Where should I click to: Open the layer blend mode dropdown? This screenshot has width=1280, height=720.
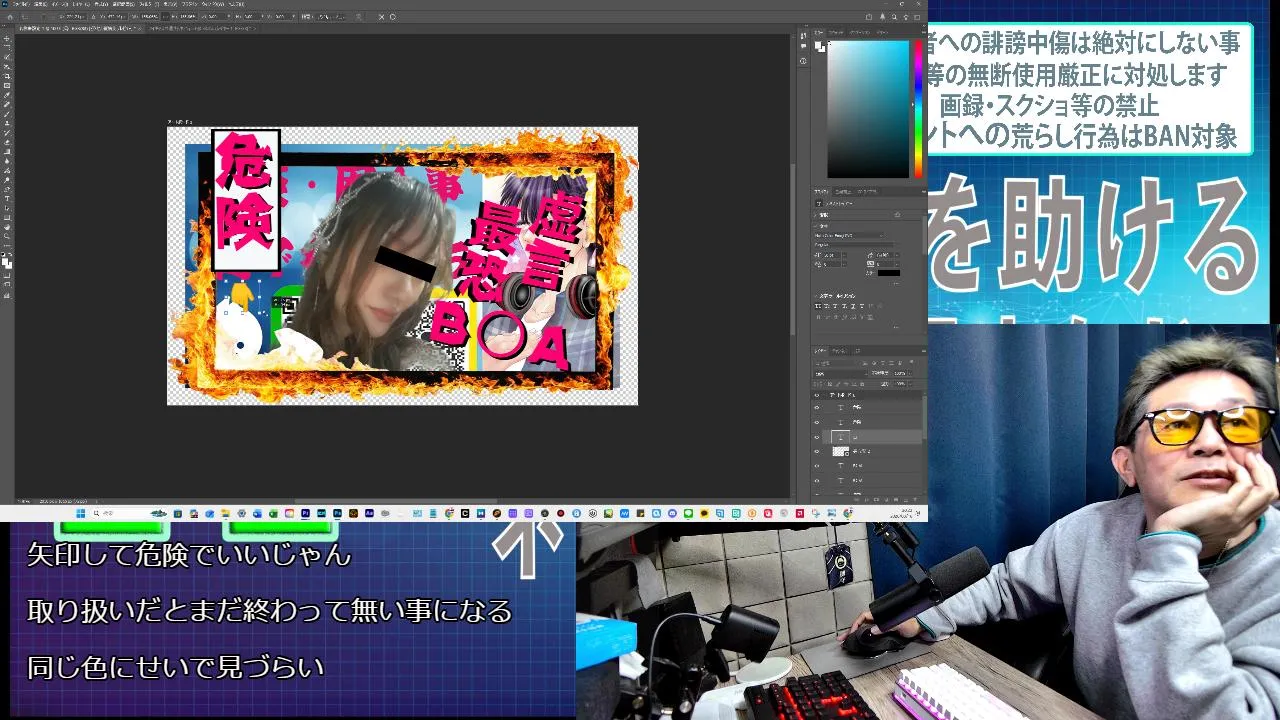coord(839,374)
